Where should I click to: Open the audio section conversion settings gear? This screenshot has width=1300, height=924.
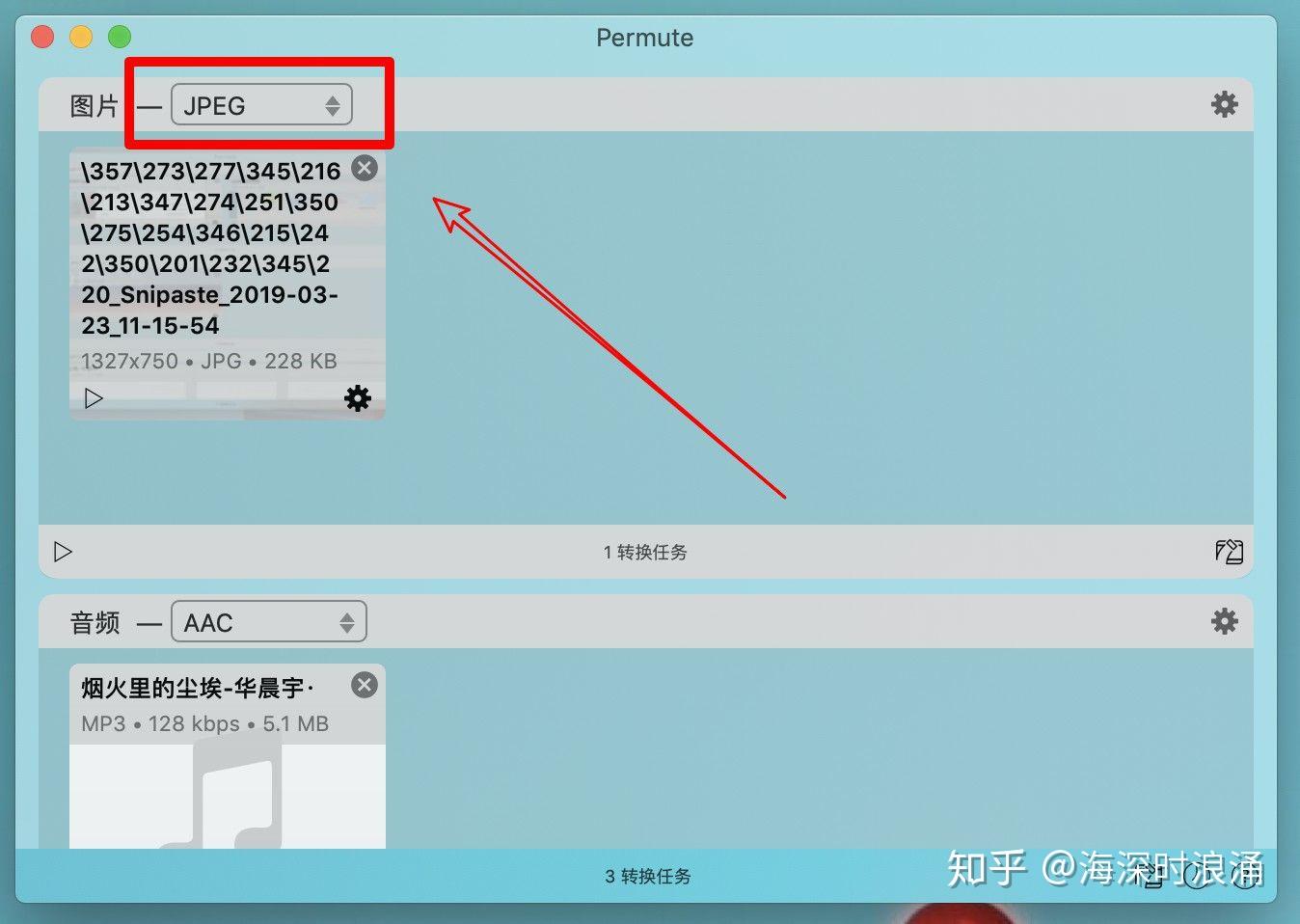pyautogui.click(x=1224, y=621)
